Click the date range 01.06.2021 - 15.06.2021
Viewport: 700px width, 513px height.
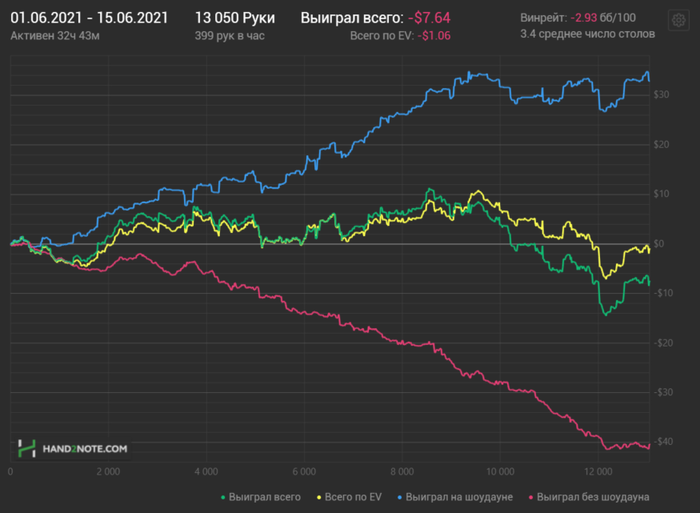pos(89,18)
